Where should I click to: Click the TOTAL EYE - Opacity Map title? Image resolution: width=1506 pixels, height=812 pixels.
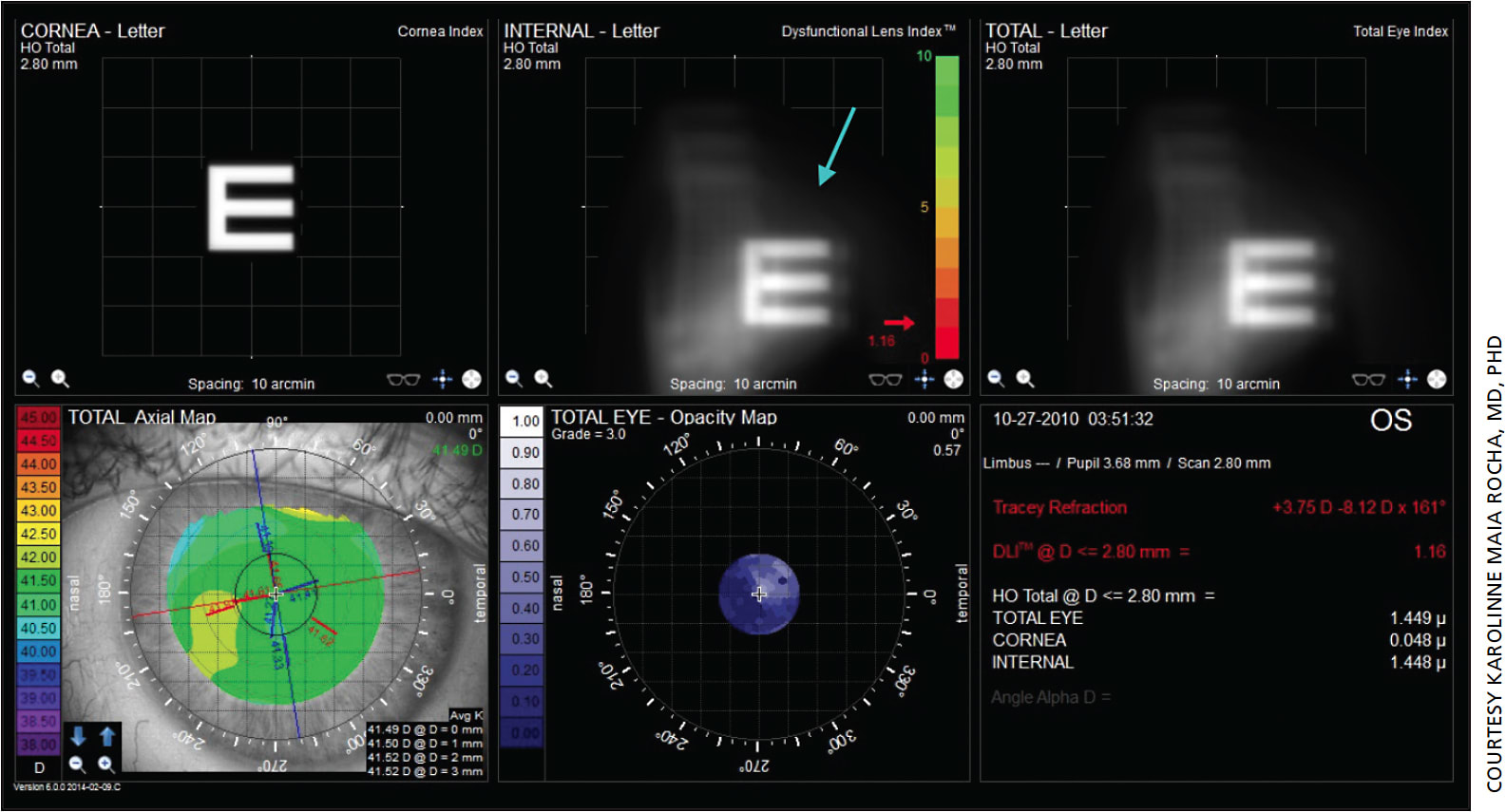coord(664,417)
